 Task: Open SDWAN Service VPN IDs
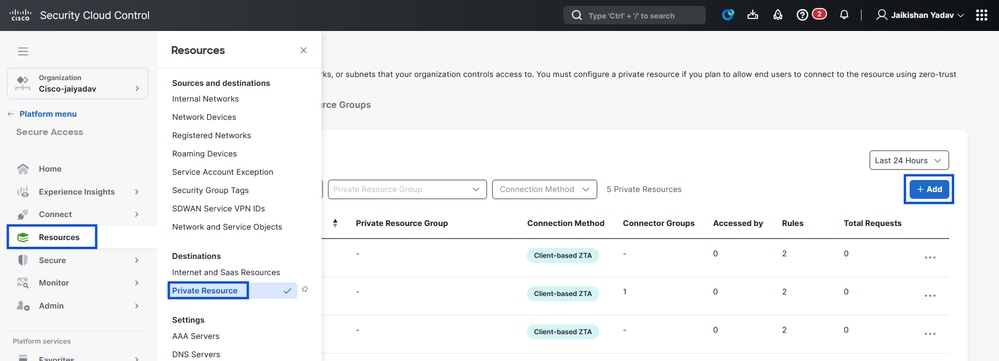click(219, 208)
